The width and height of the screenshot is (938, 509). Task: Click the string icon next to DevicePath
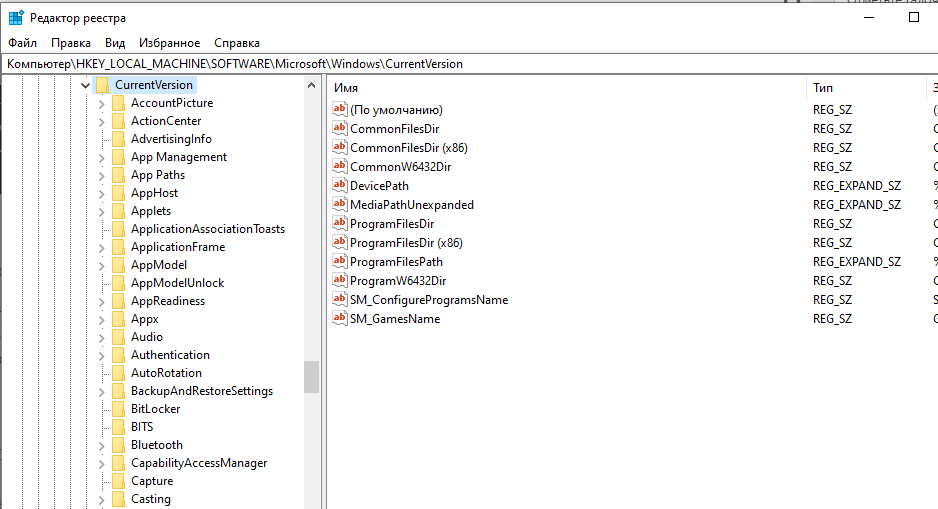click(340, 185)
